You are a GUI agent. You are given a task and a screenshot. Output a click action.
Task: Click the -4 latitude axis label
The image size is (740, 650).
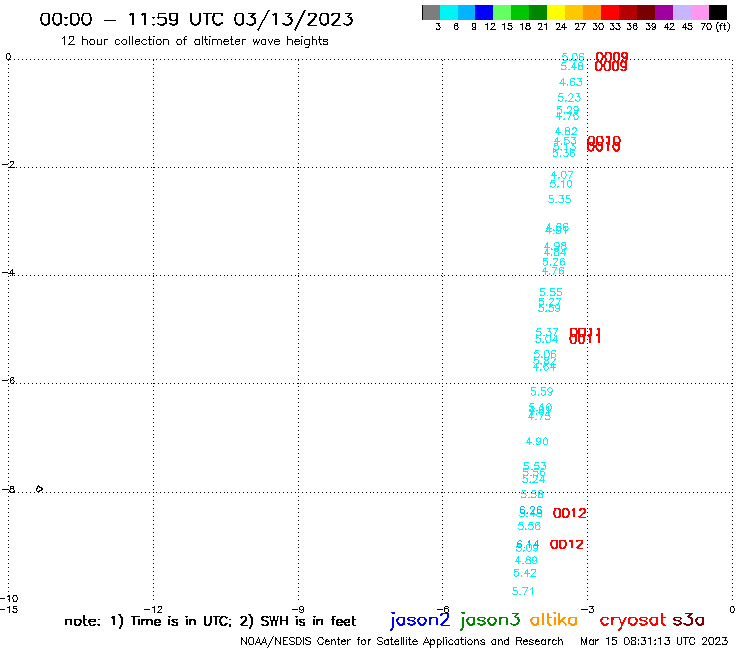click(x=8, y=272)
